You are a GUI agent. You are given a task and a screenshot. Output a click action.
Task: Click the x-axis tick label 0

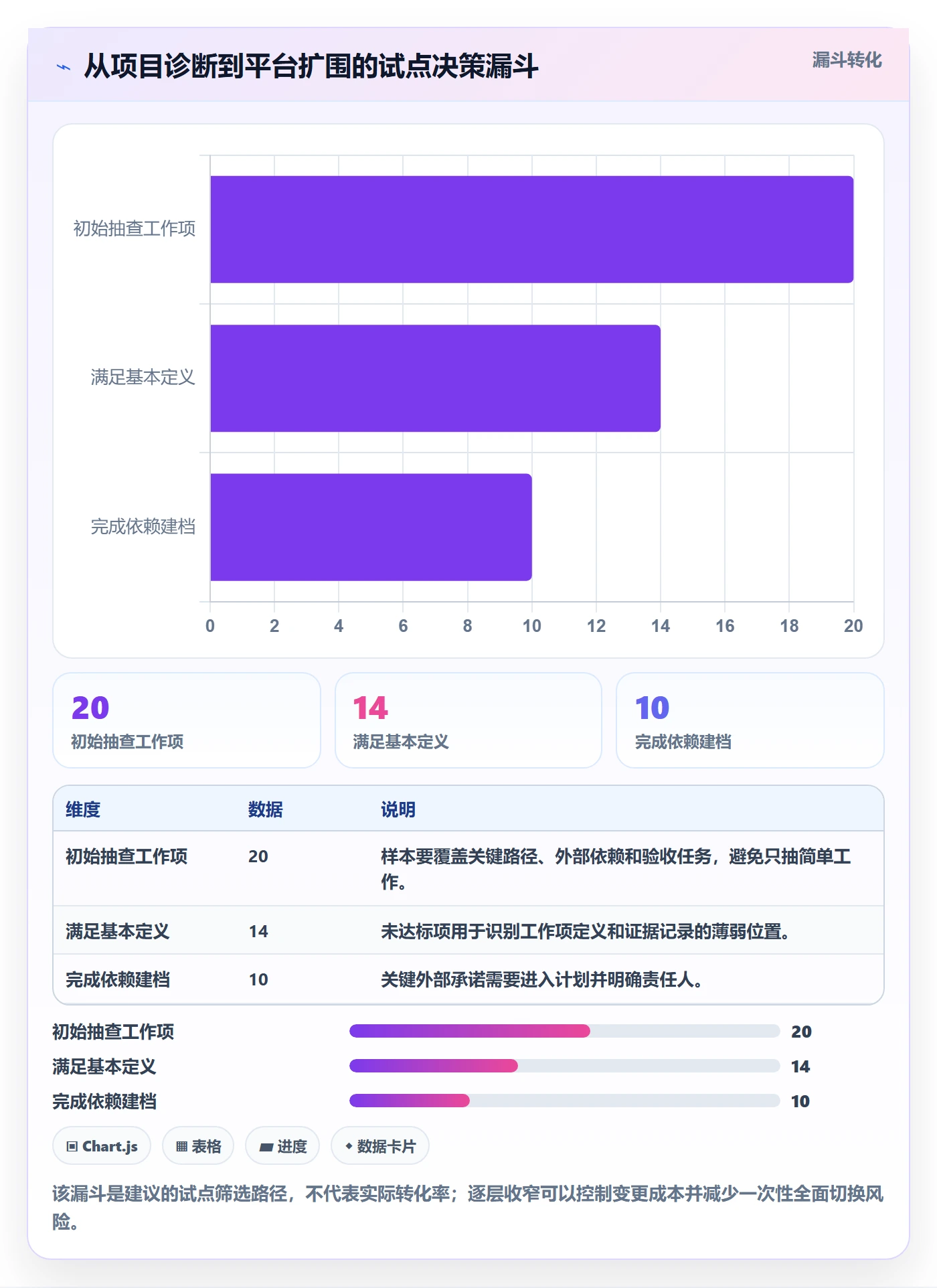210,626
